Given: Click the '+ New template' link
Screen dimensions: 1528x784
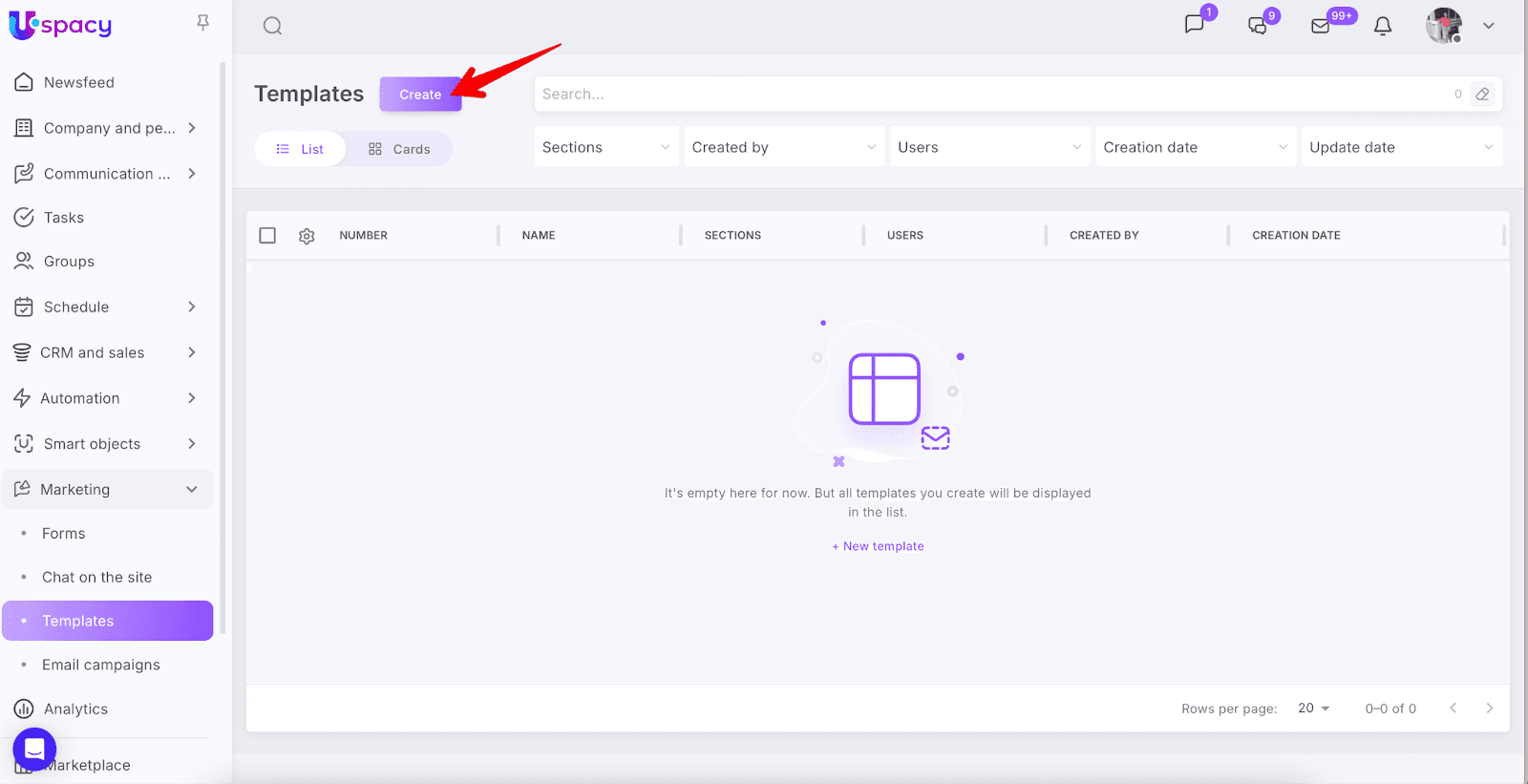Looking at the screenshot, I should [878, 546].
